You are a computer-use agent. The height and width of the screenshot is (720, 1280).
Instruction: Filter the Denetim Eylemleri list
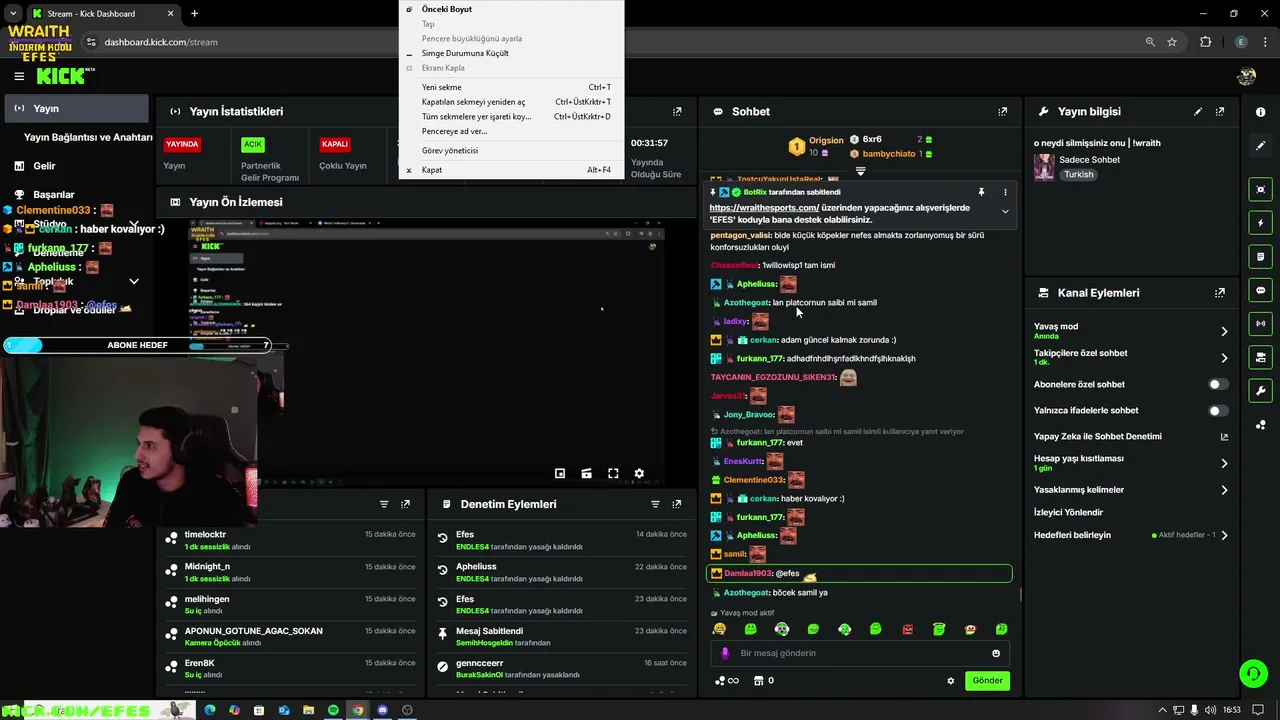pyautogui.click(x=655, y=504)
